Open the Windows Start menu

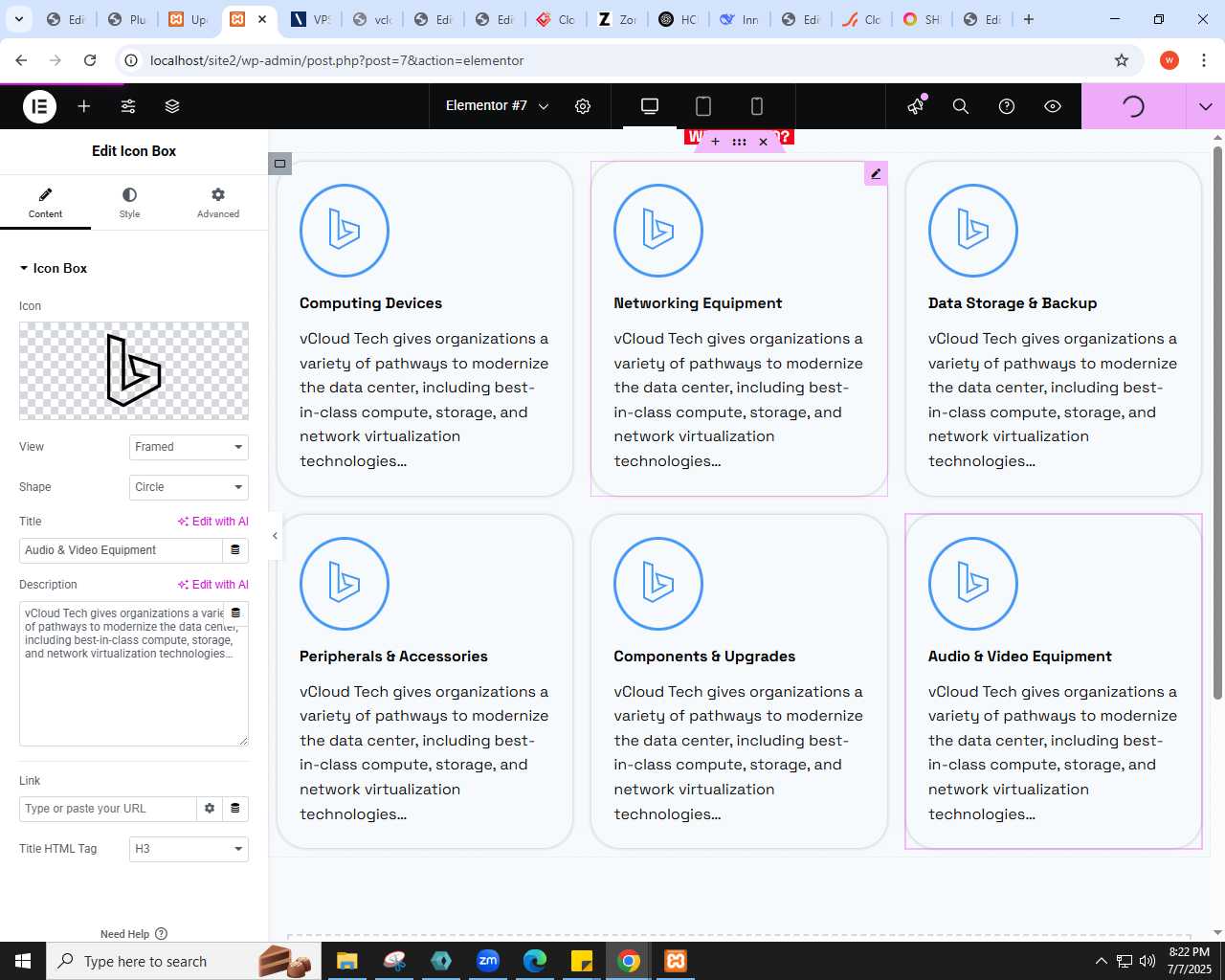[x=23, y=961]
